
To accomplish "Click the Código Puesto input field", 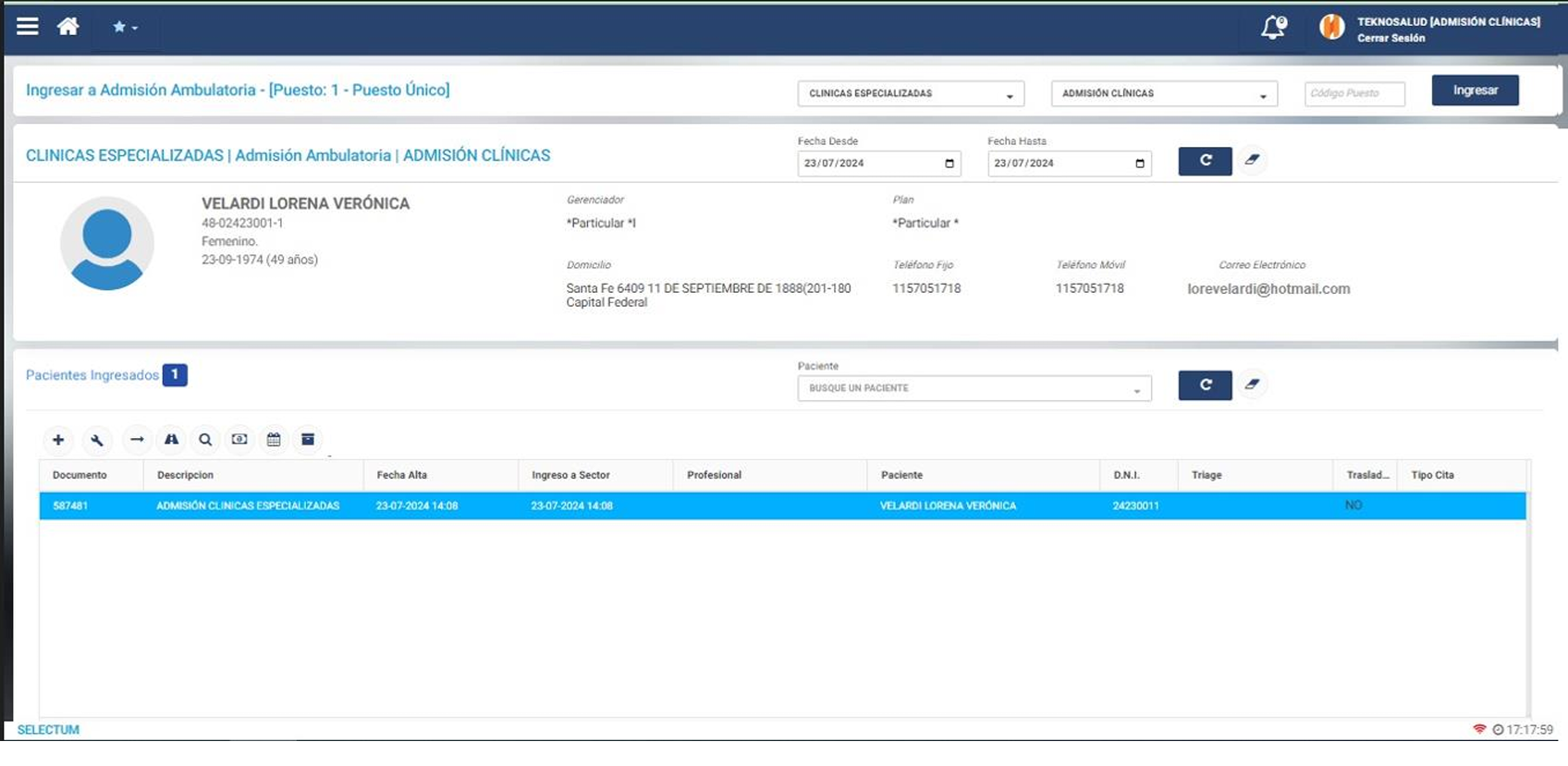I will tap(1354, 93).
